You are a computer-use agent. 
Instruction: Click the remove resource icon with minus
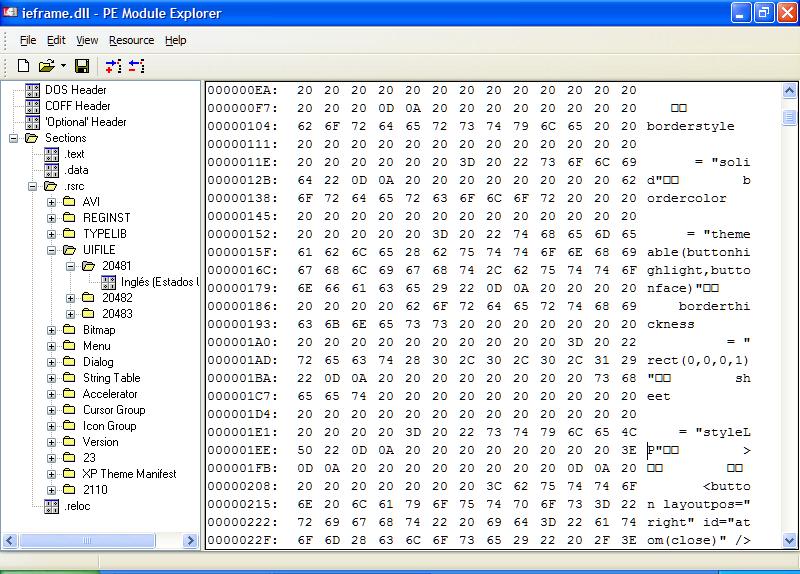[x=136, y=66]
